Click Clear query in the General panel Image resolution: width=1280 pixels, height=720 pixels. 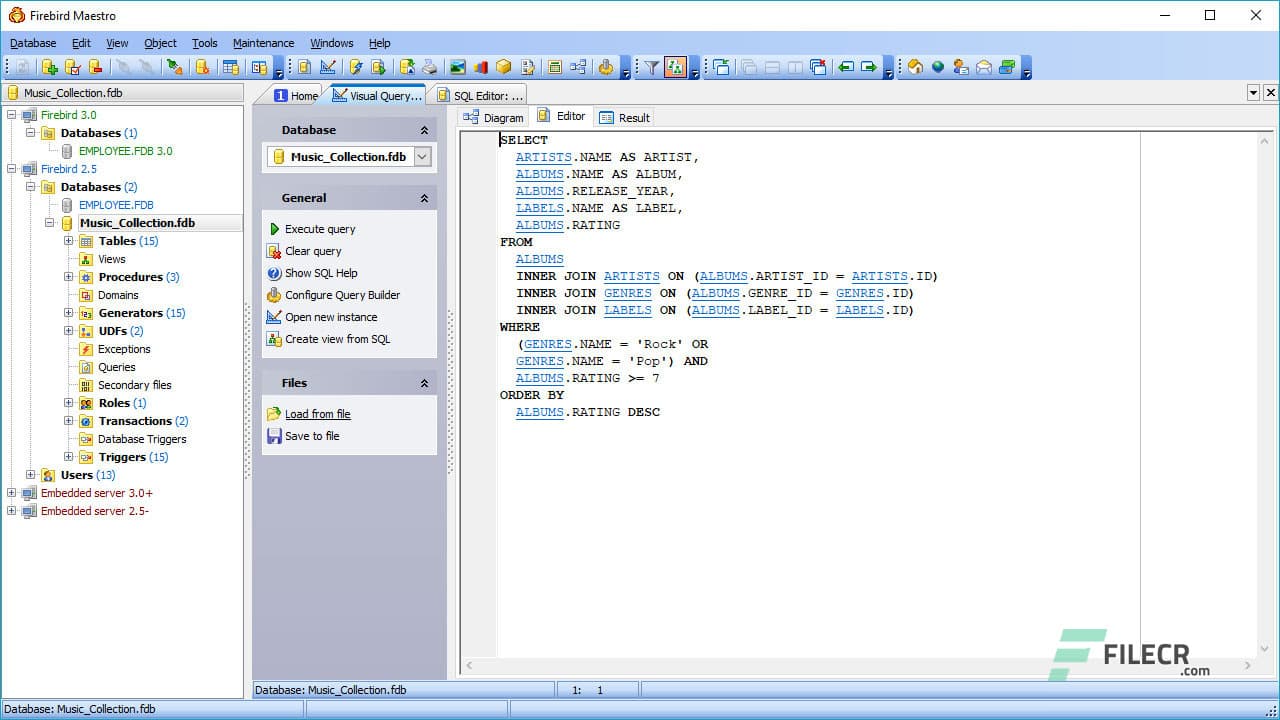313,251
